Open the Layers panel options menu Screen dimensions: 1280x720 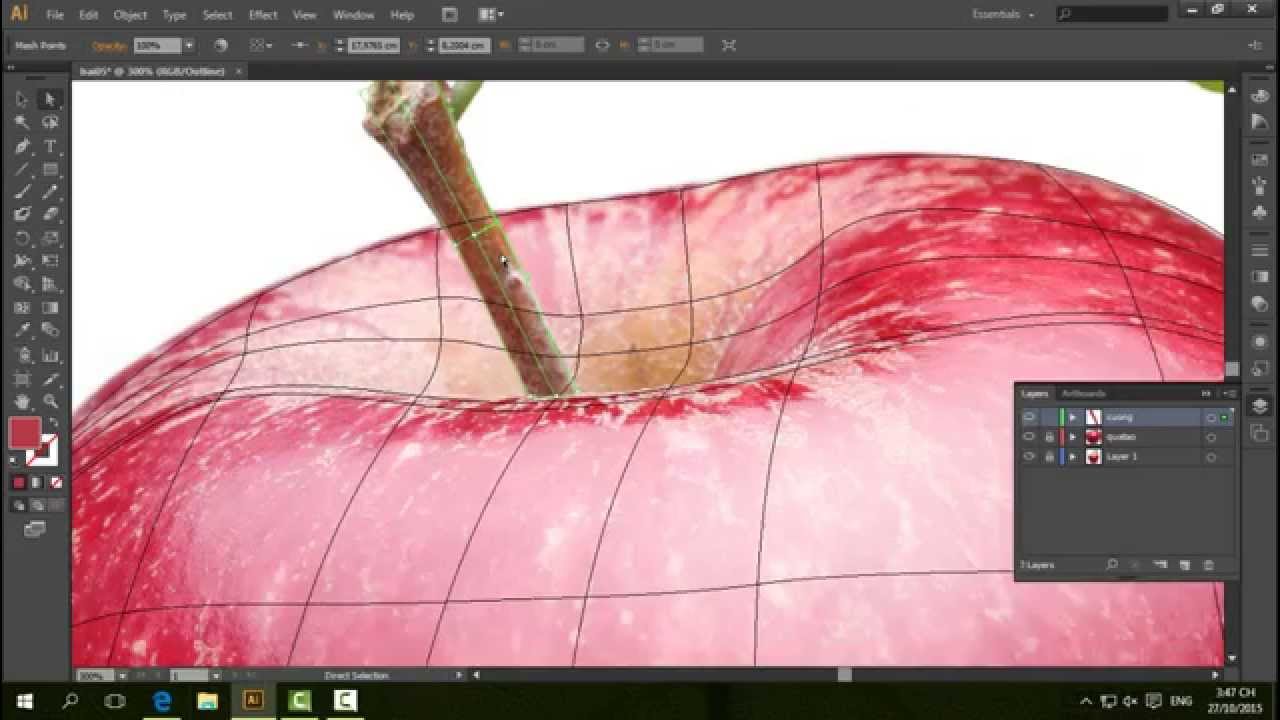click(1229, 394)
